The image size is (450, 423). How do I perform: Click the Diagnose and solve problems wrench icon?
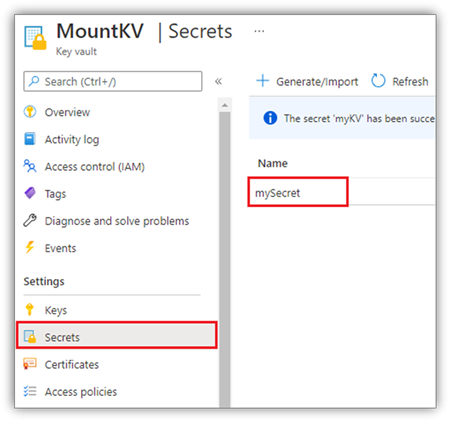[30, 220]
